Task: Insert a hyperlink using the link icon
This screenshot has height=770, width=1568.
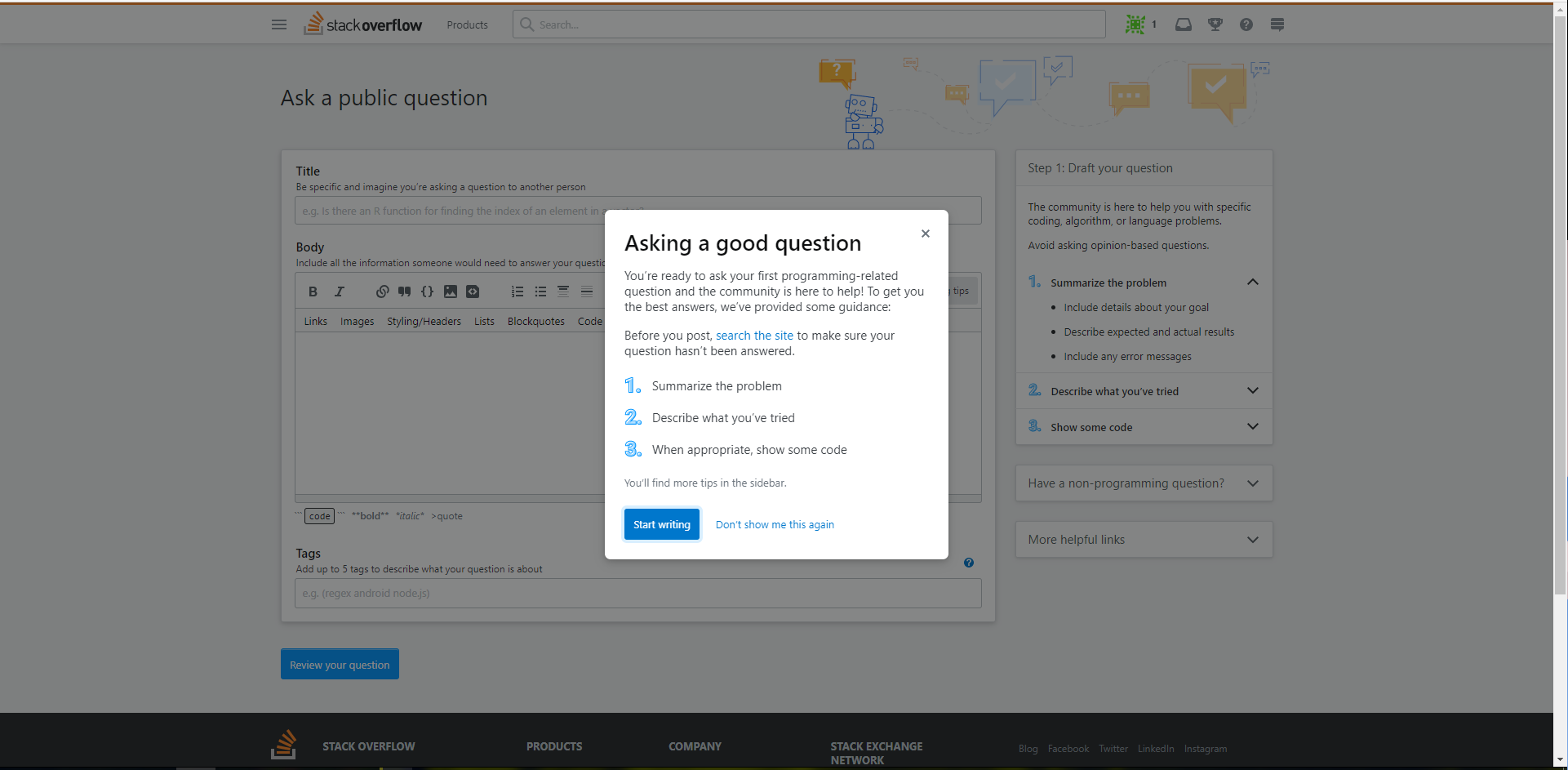Action: pyautogui.click(x=382, y=292)
